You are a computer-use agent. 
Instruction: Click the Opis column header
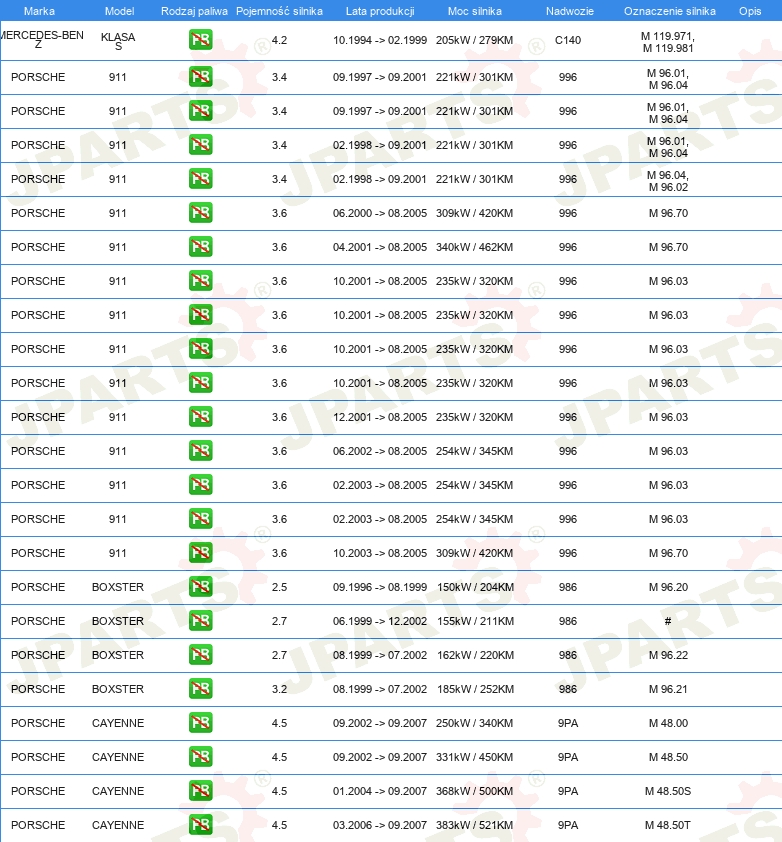point(750,11)
